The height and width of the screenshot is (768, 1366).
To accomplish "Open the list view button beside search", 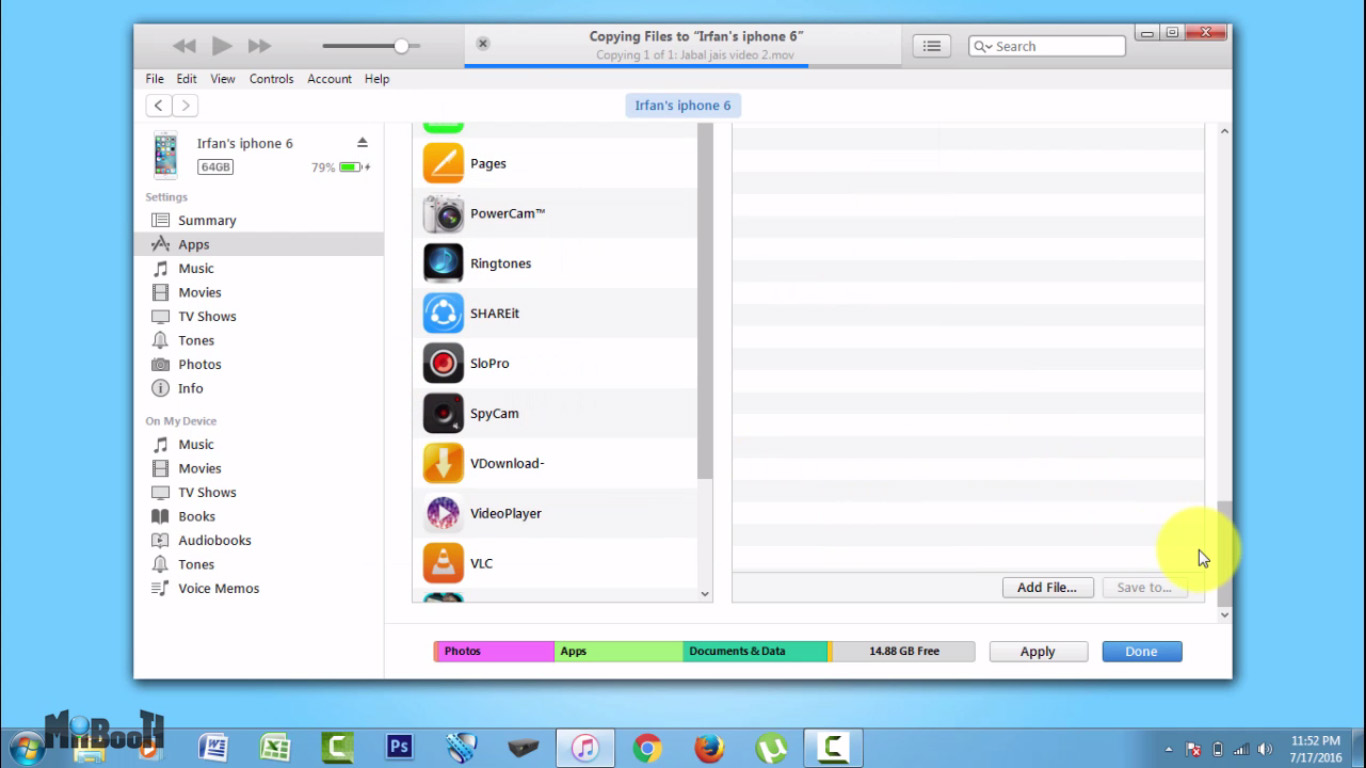I will (x=931, y=46).
